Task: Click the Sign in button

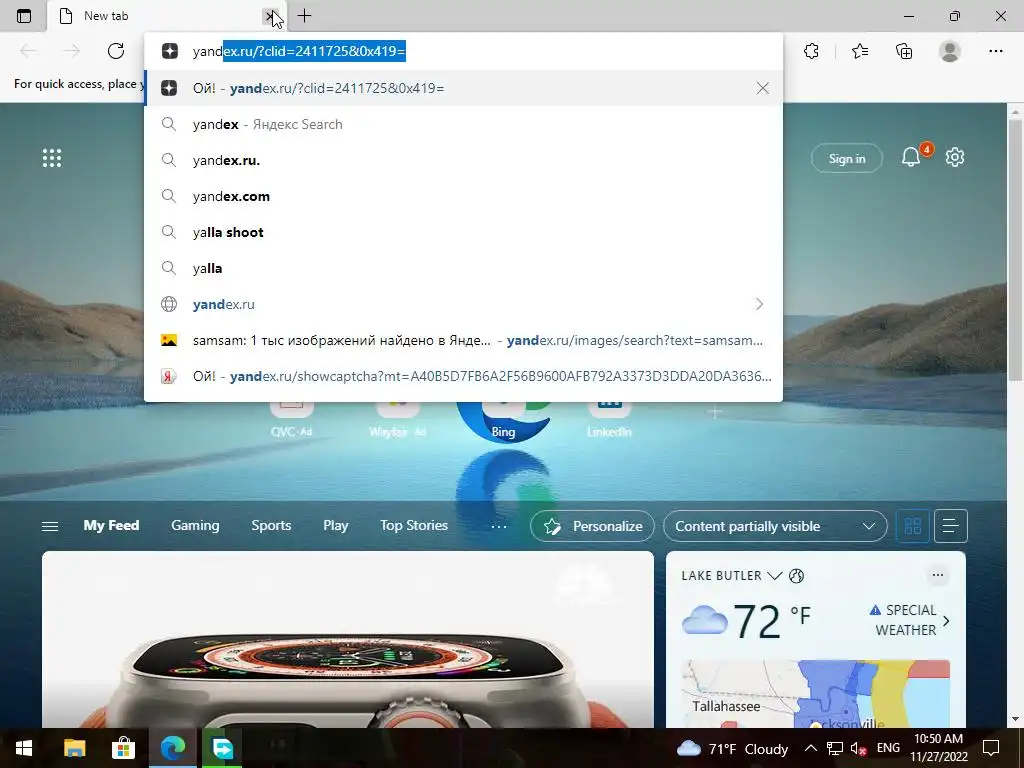Action: tap(846, 159)
